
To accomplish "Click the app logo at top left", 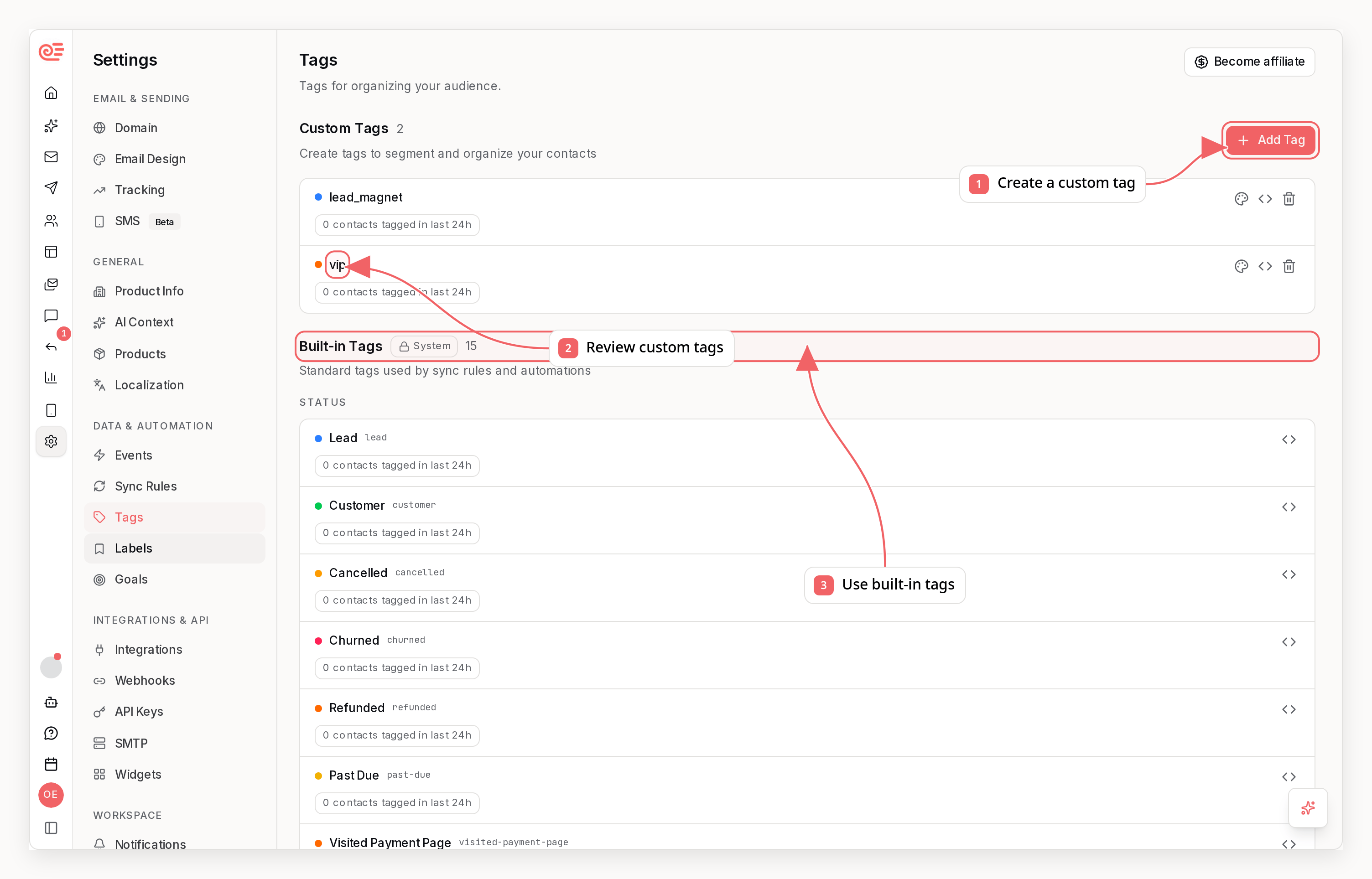I will (x=51, y=52).
